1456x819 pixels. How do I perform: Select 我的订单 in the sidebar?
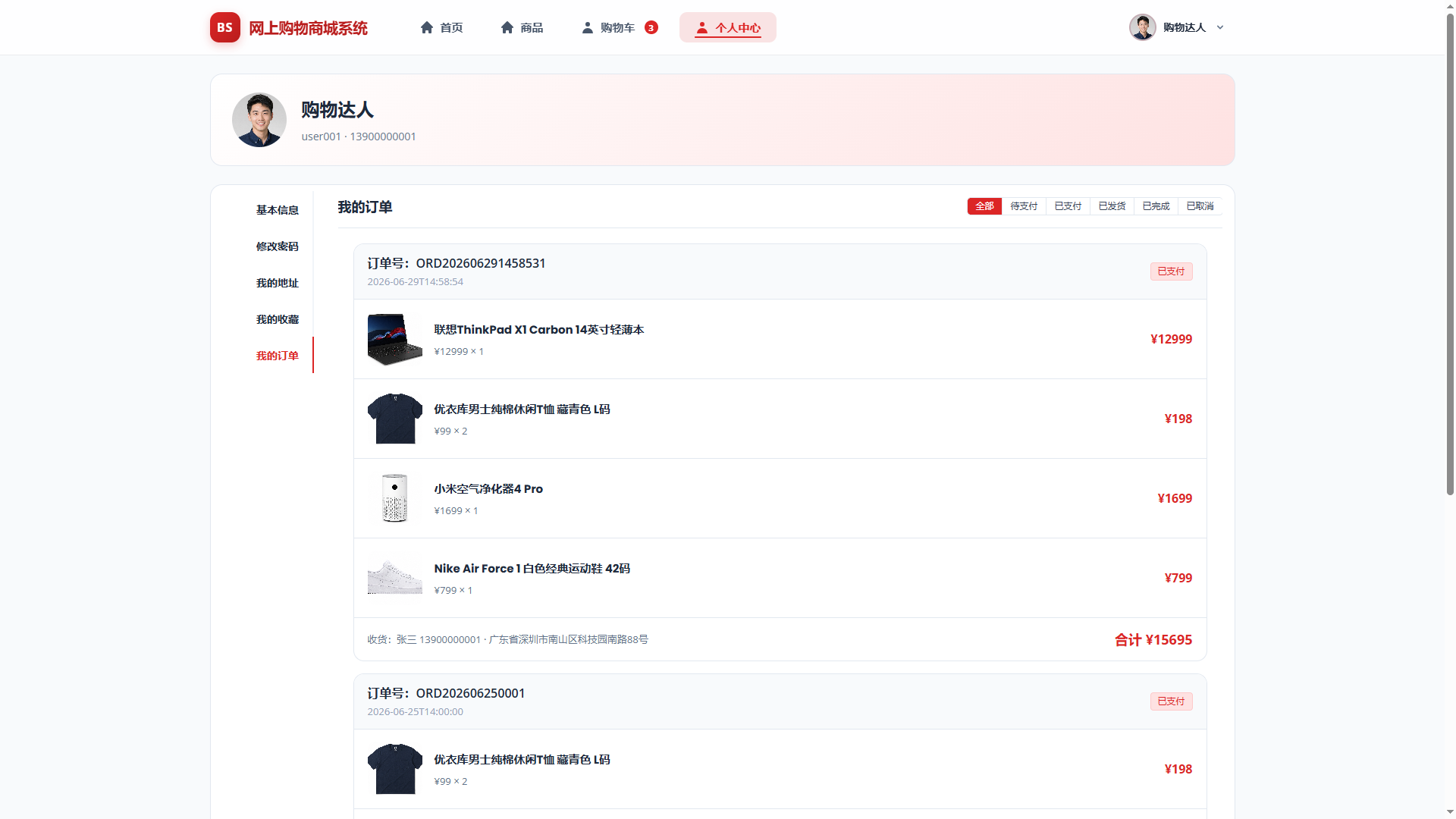point(278,356)
